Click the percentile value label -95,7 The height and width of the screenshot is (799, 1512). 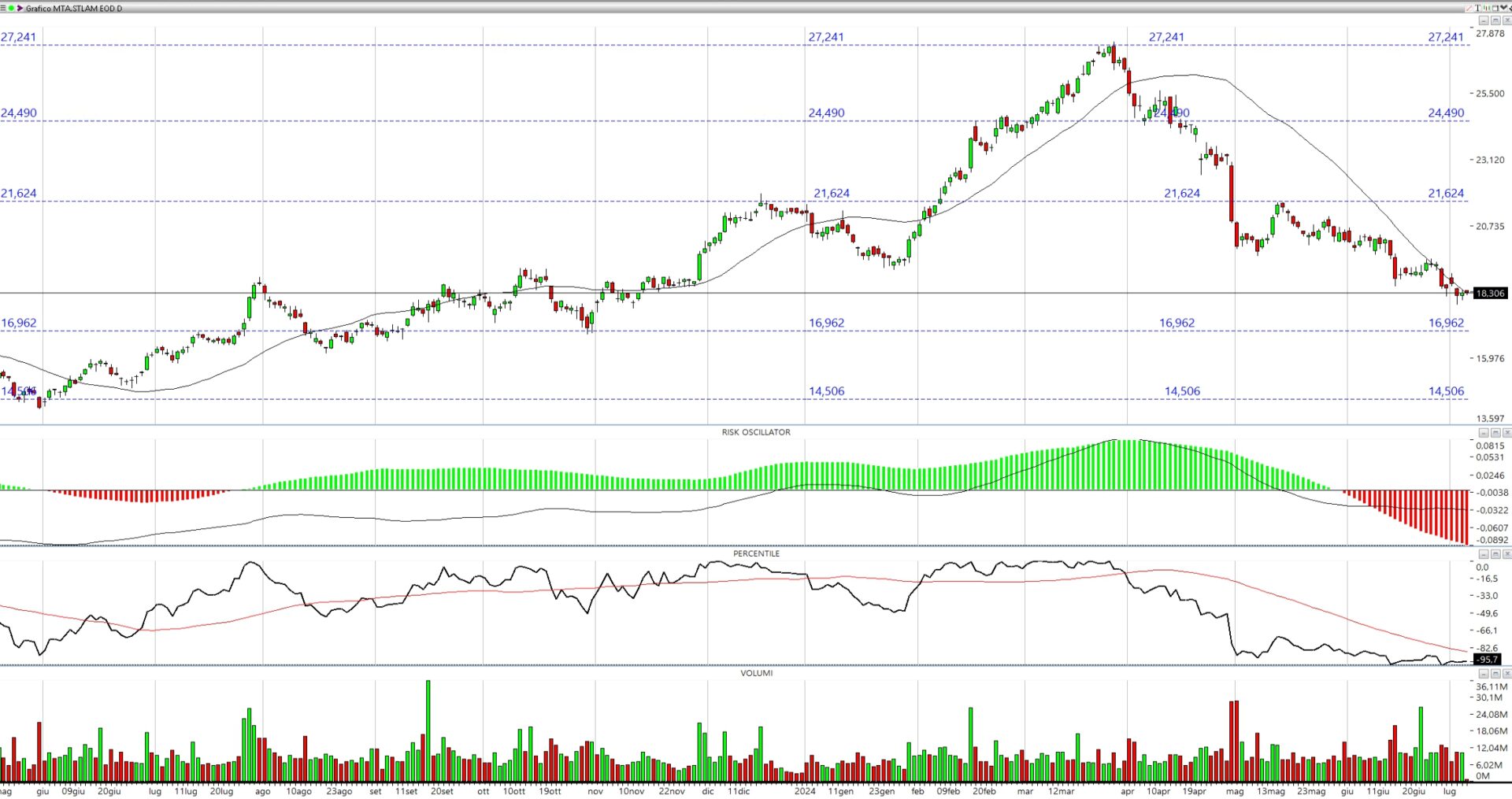[x=1487, y=660]
